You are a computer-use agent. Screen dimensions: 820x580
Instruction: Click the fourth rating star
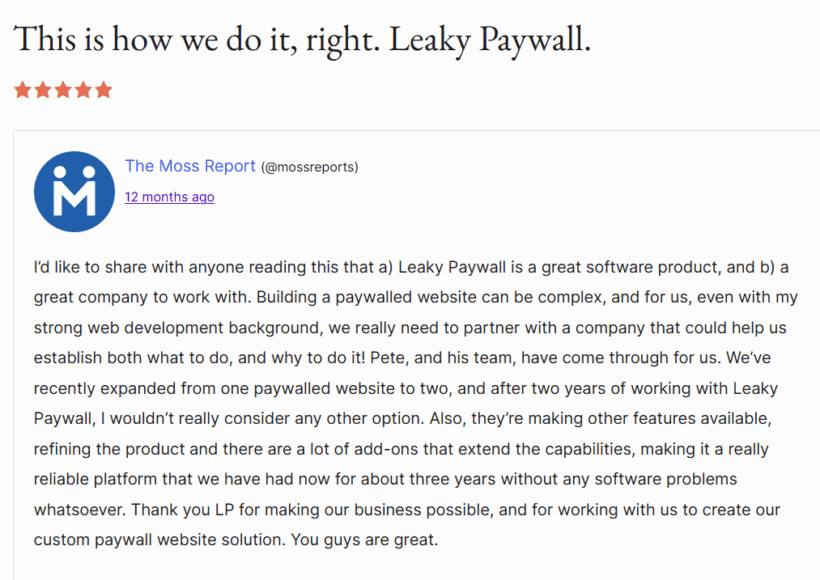pos(83,90)
